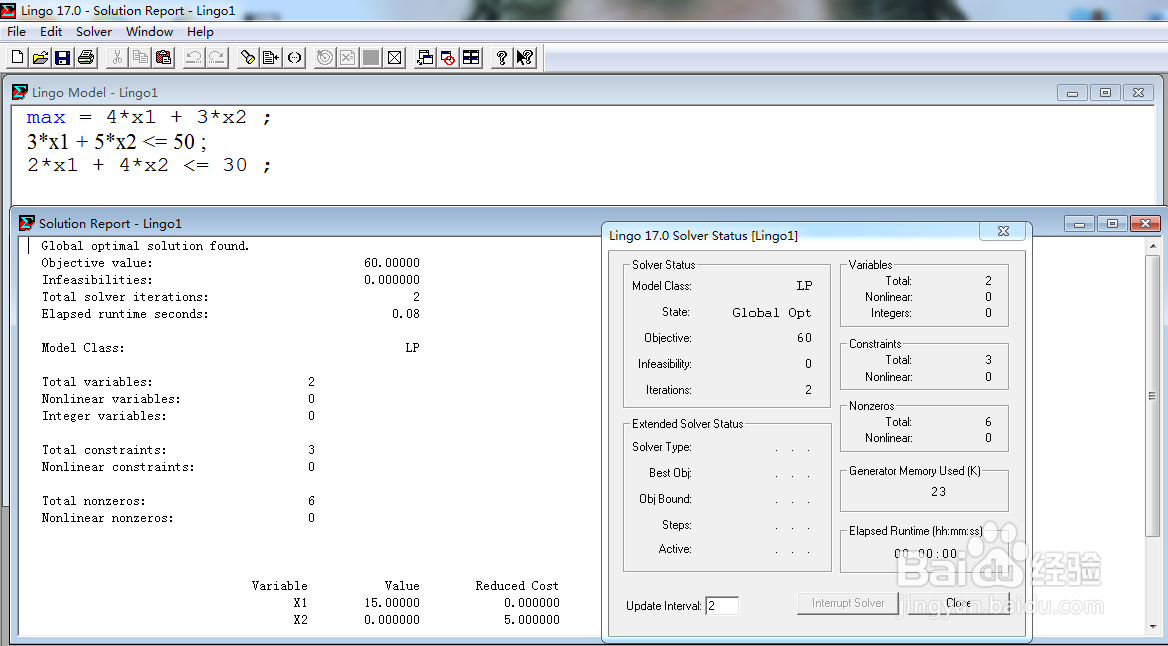The width and height of the screenshot is (1168, 646).
Task: Click 'Global Opt' state in Solver Status
Action: [772, 313]
